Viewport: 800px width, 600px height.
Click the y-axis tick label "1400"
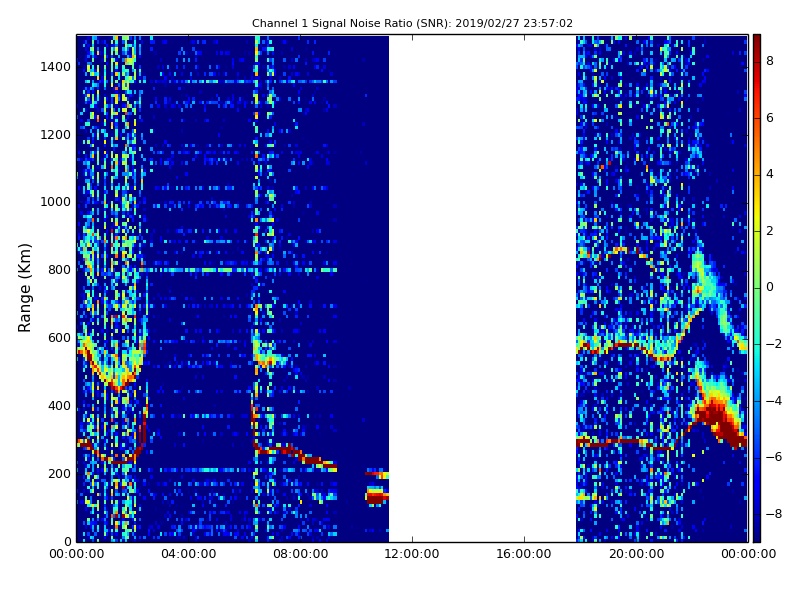click(56, 67)
